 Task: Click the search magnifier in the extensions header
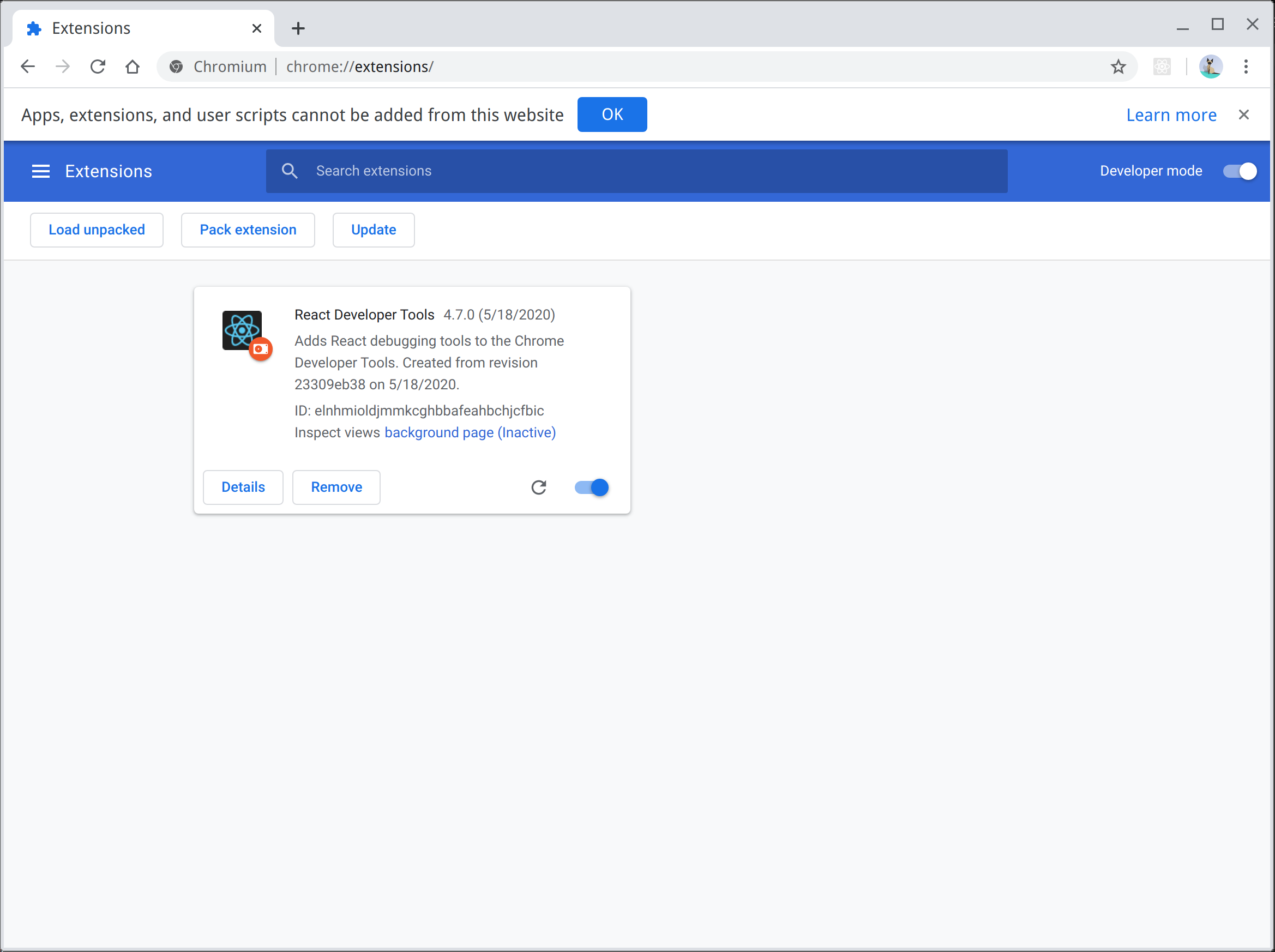click(x=290, y=171)
